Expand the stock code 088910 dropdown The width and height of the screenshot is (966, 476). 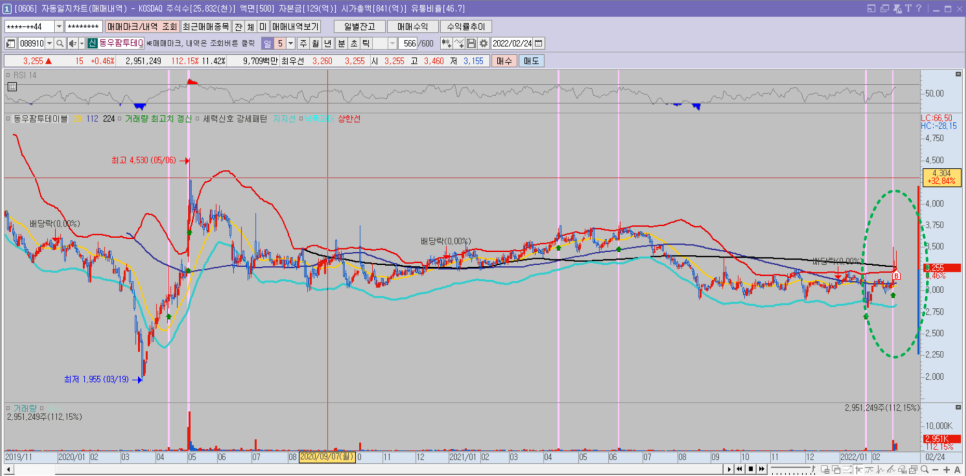(x=49, y=44)
